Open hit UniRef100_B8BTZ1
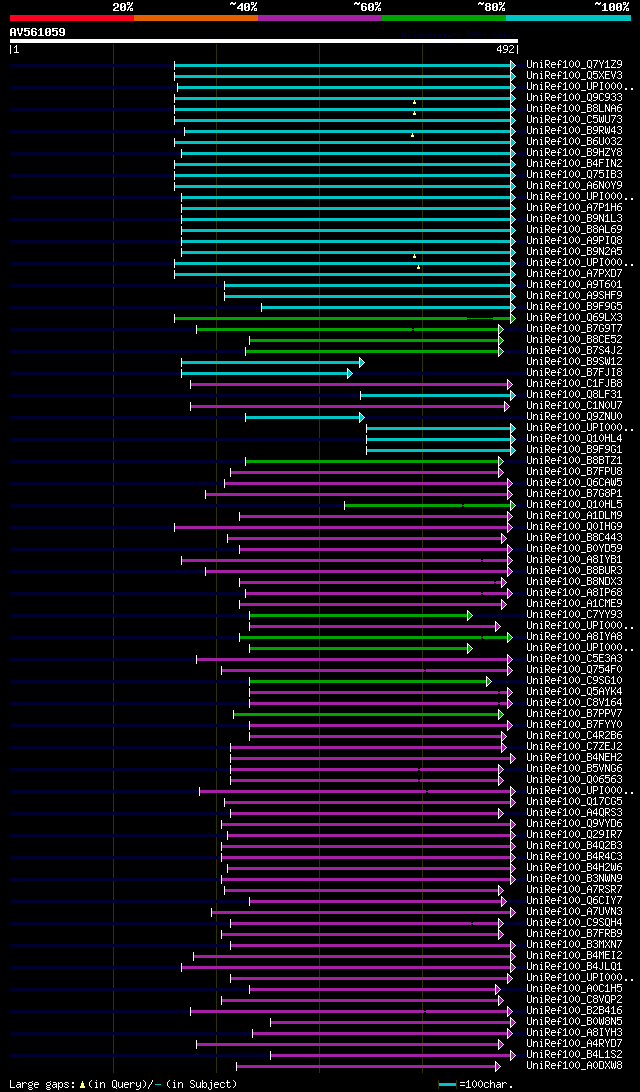Viewport: 640px width, 1092px height. [575, 461]
